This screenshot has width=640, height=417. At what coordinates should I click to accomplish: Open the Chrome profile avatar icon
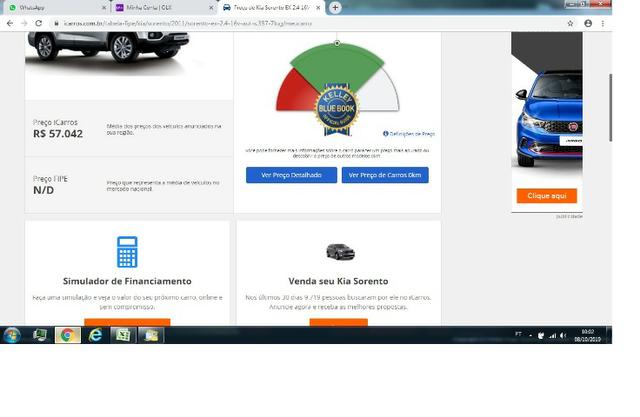pos(588,23)
